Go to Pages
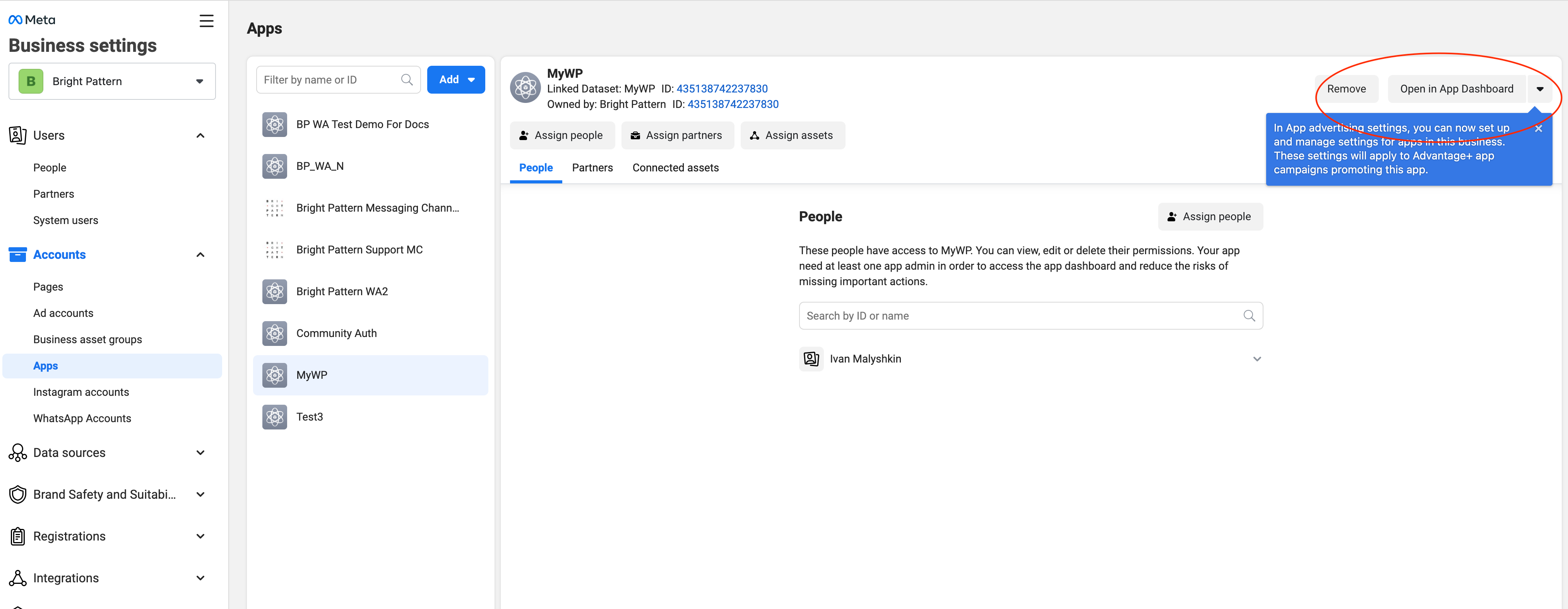Screen dimensions: 1568x609 pyautogui.click(x=48, y=287)
